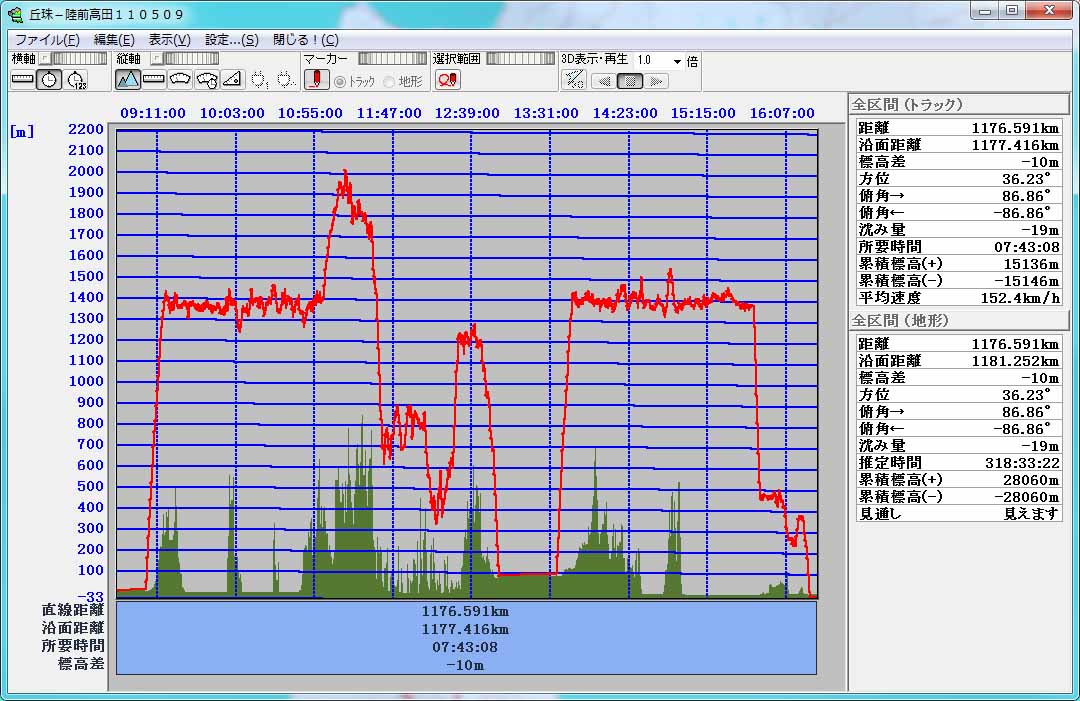The width and height of the screenshot is (1080, 701).
Task: Click the 3D display settings icon
Action: 574,80
